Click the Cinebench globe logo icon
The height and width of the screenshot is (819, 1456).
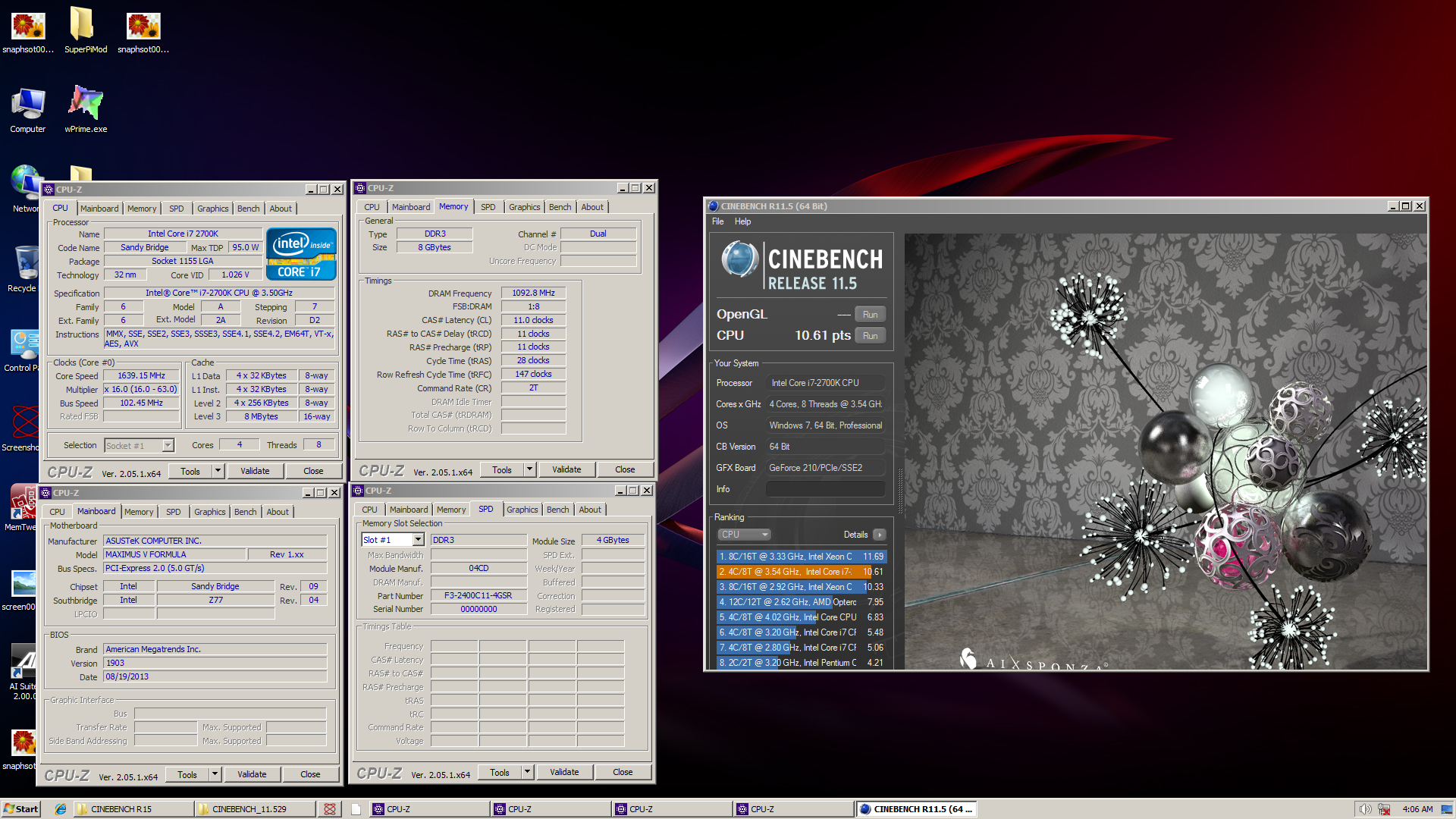coord(739,259)
